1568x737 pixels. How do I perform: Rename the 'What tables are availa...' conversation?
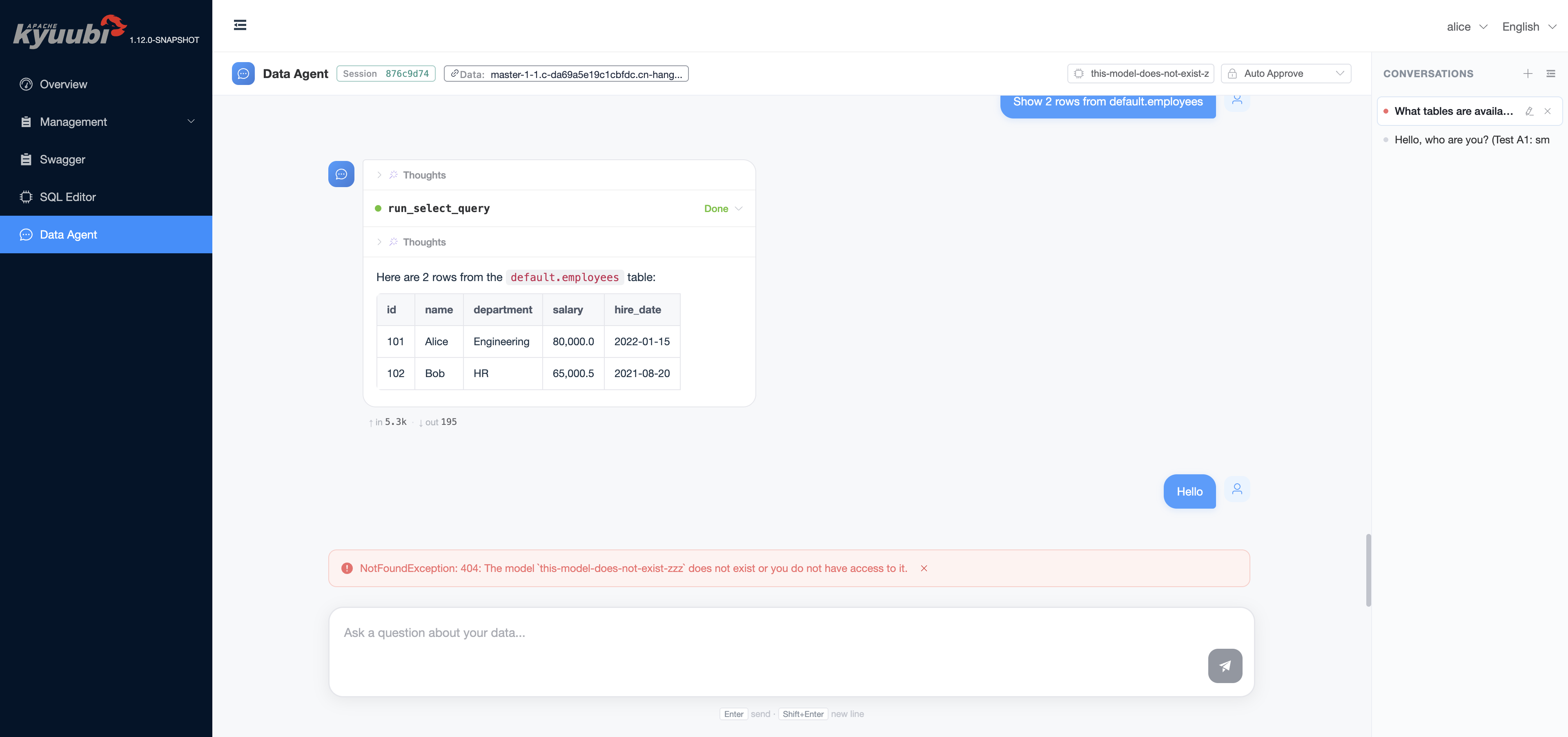1529,111
